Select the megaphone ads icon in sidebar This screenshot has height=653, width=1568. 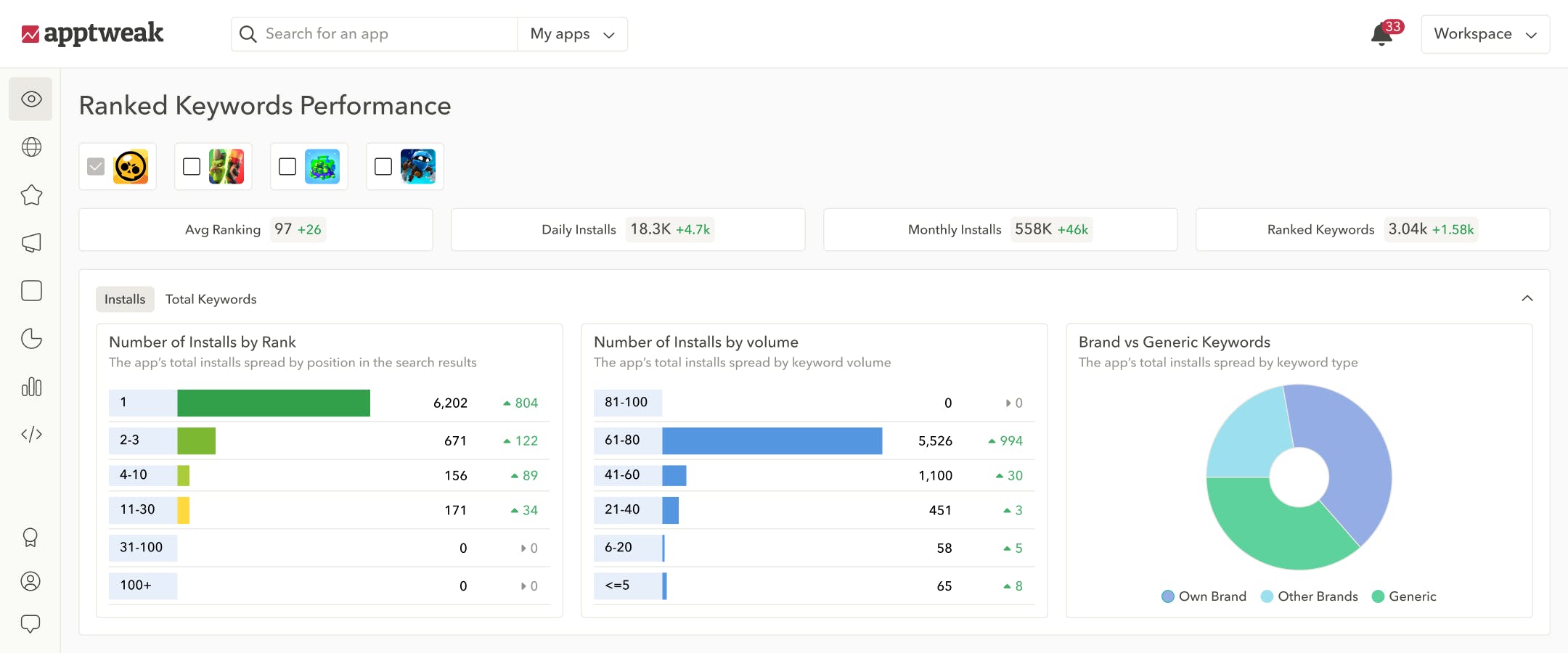coord(30,242)
